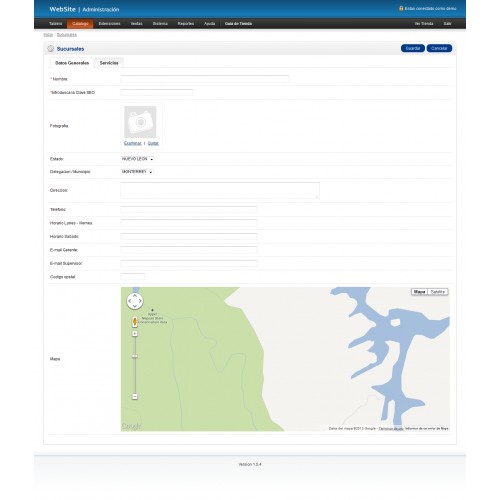The height and width of the screenshot is (500, 500).
Task: Switch map to Mapa view
Action: pos(419,292)
